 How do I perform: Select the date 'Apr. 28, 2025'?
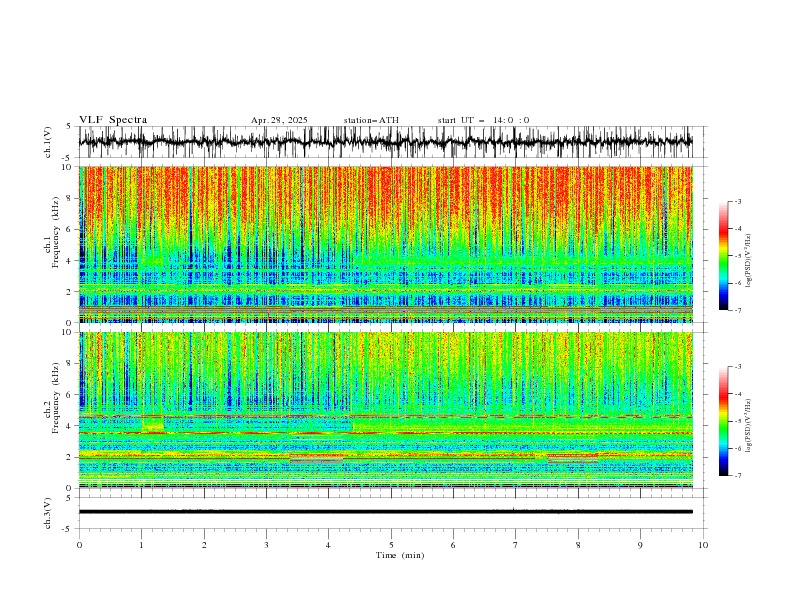point(279,120)
